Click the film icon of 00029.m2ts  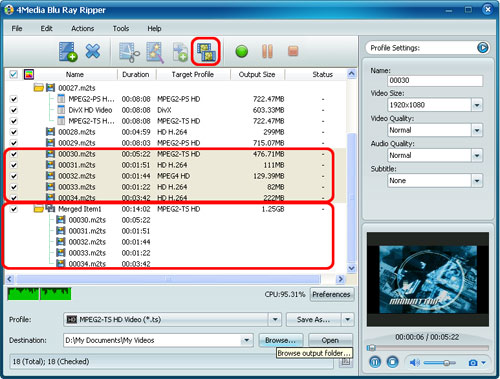click(x=50, y=143)
